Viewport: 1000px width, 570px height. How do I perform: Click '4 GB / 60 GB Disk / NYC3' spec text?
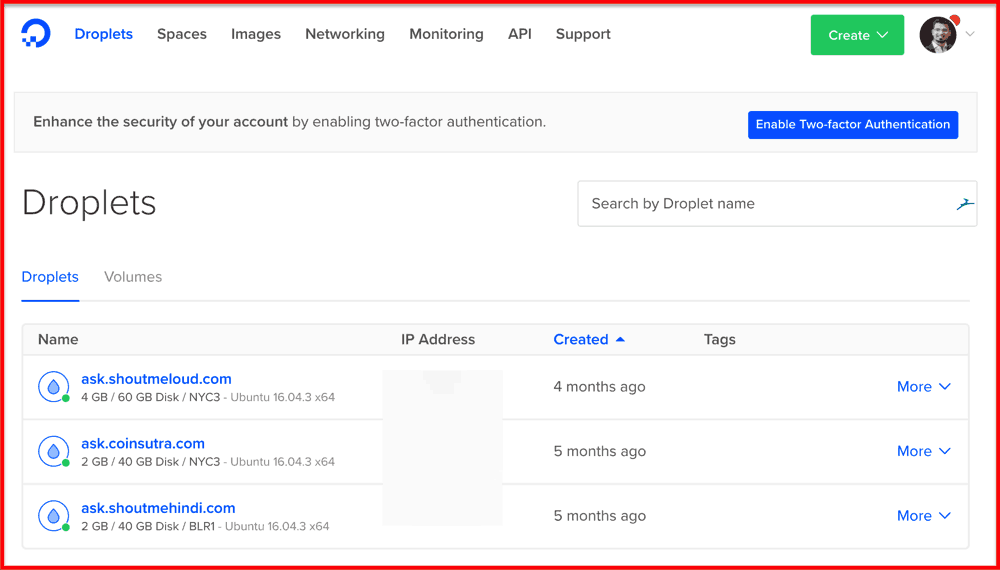pyautogui.click(x=151, y=397)
